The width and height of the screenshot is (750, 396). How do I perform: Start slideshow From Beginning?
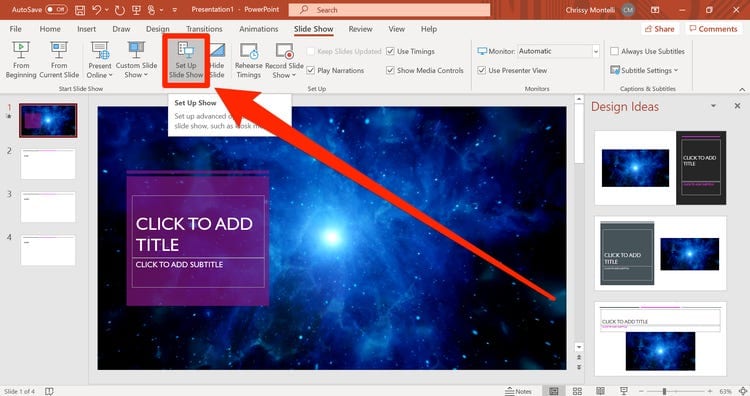(x=21, y=60)
